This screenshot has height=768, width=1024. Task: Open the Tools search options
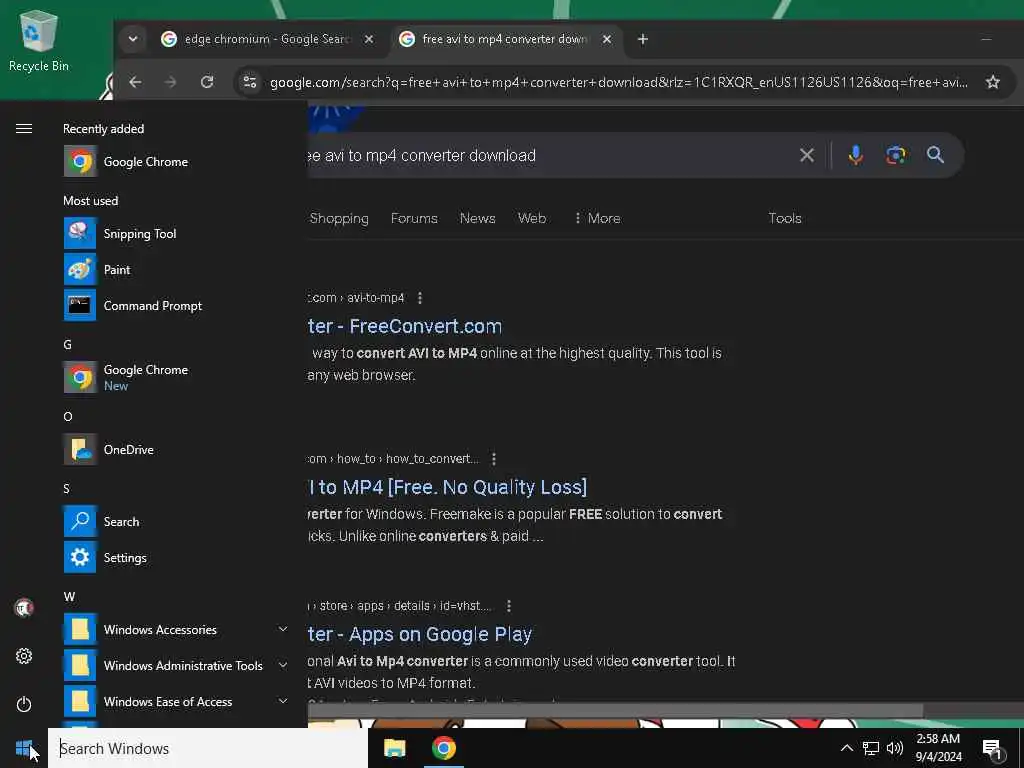coord(784,218)
